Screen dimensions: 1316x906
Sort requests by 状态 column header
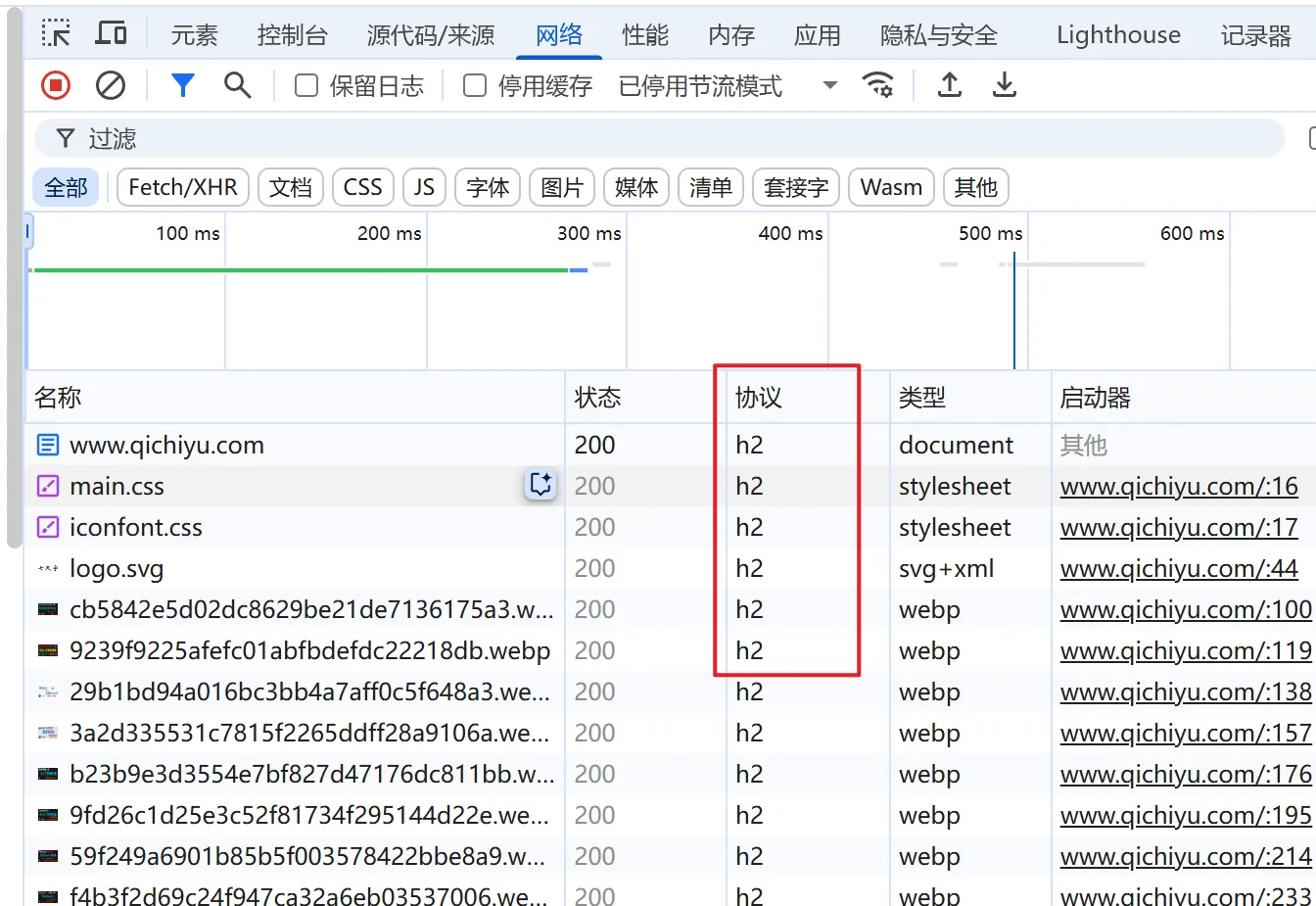(598, 398)
